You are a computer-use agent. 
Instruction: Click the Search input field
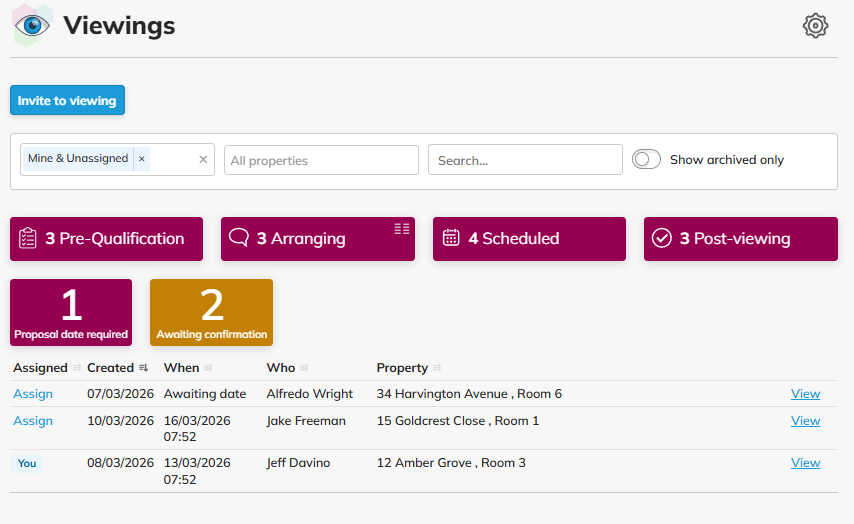click(x=525, y=160)
